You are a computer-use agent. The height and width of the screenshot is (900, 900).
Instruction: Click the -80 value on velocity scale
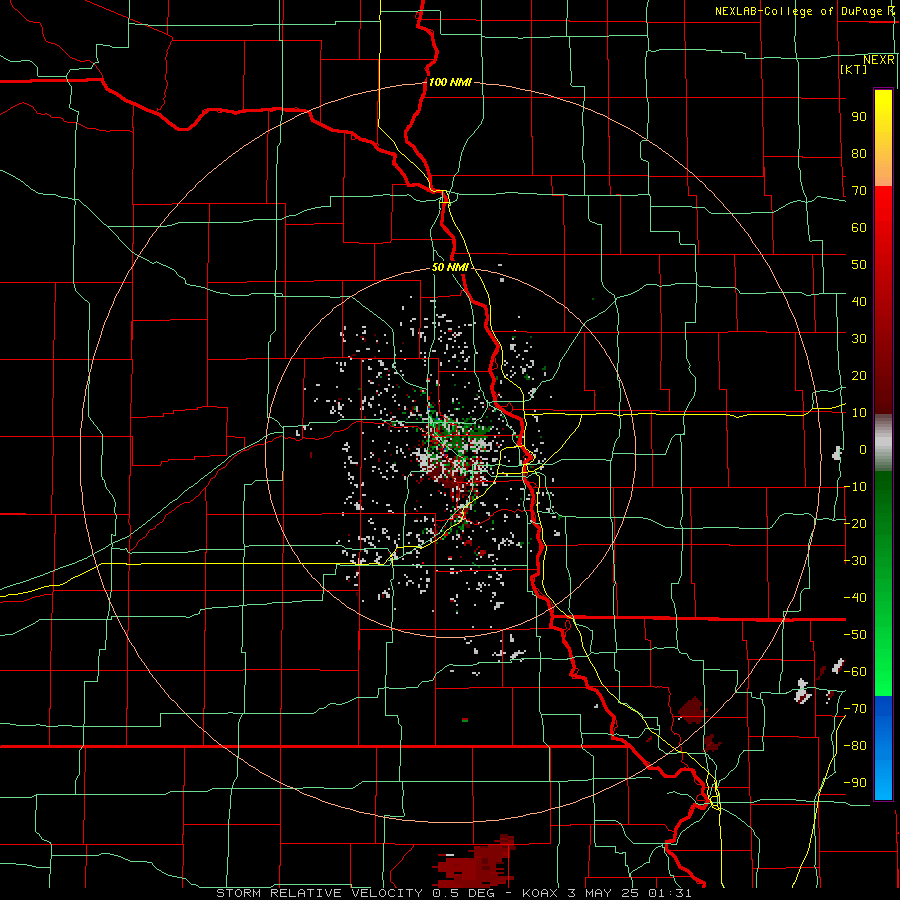tap(855, 746)
